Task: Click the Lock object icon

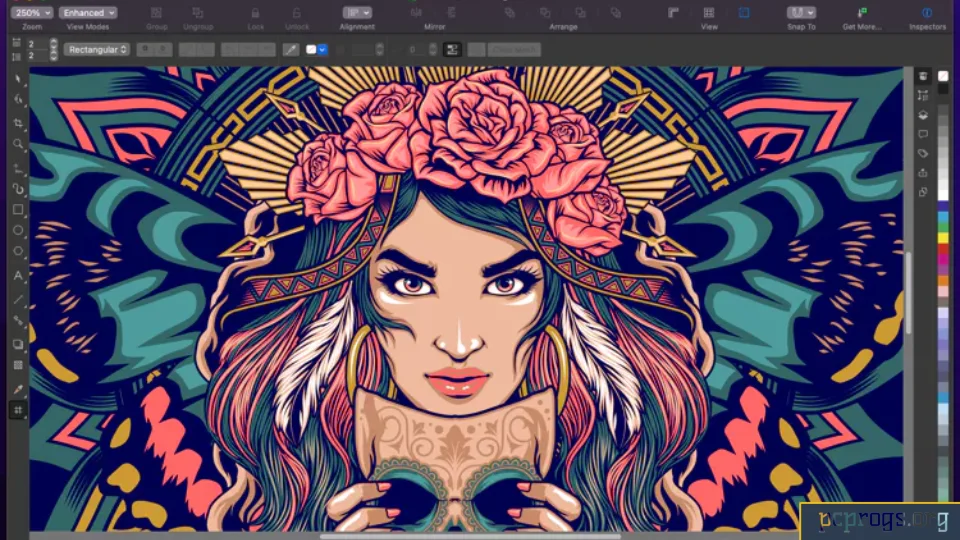Action: [x=255, y=12]
